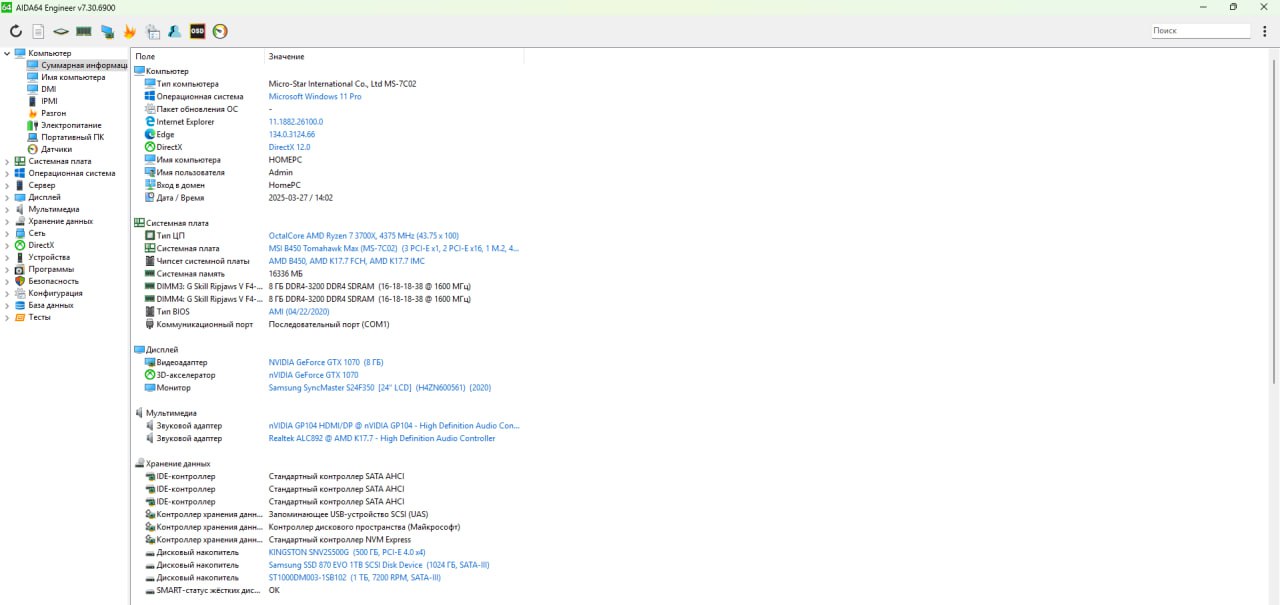The image size is (1280, 605).
Task: Collapse the Компьютер tree node arrow
Action: pyautogui.click(x=7, y=53)
